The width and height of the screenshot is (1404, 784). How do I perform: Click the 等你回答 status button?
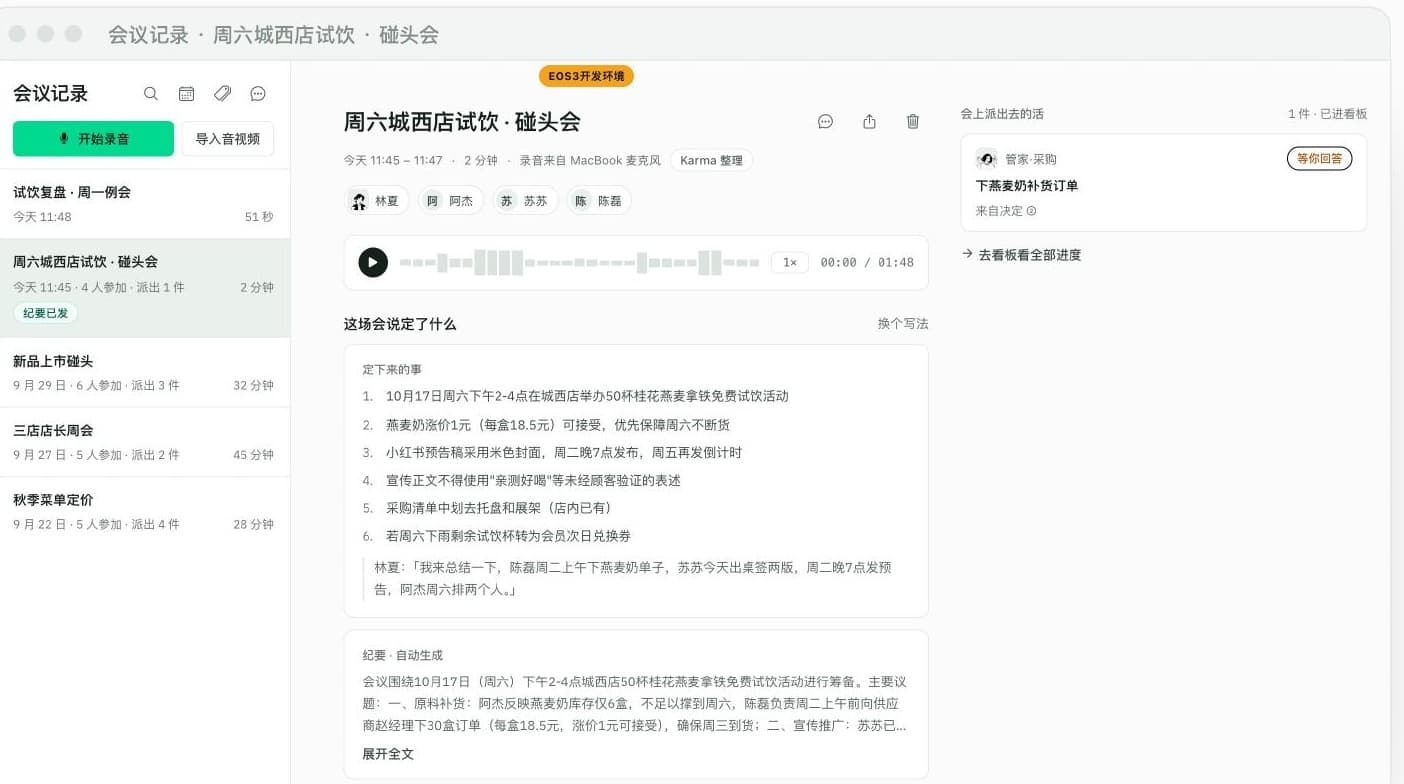coord(1319,158)
